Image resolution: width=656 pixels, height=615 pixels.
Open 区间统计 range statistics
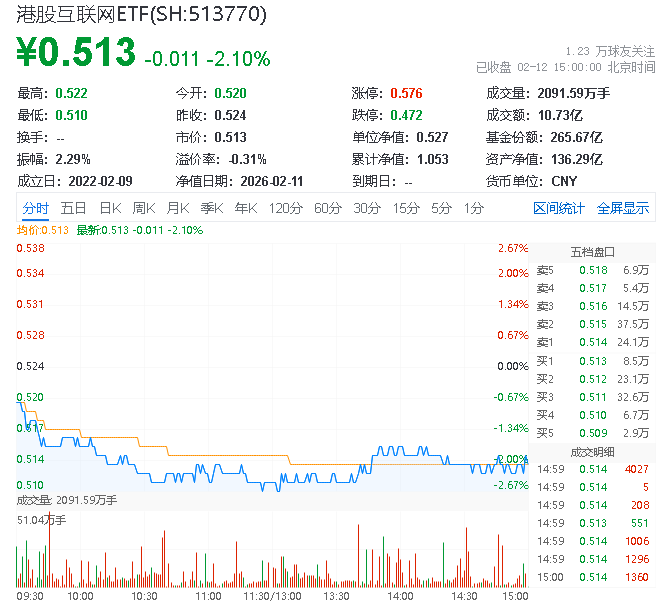click(x=559, y=208)
